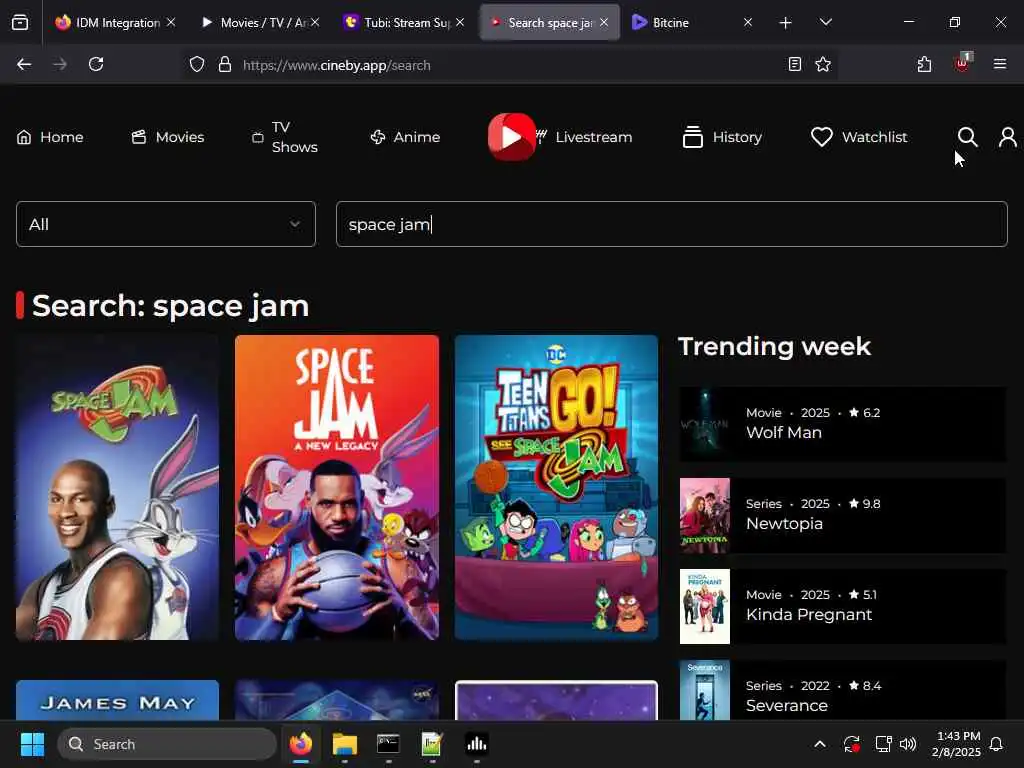Open Space Jam A New Legacy poster
Viewport: 1024px width, 768px height.
tap(337, 487)
